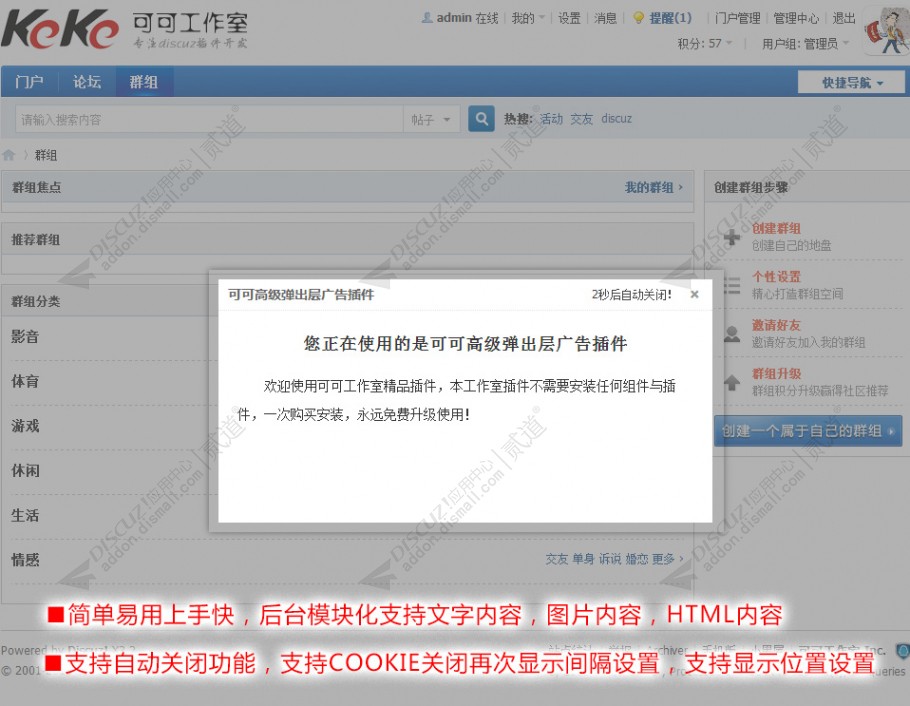The height and width of the screenshot is (706, 910).
Task: Click the admin user avatar picture
Action: [x=884, y=32]
